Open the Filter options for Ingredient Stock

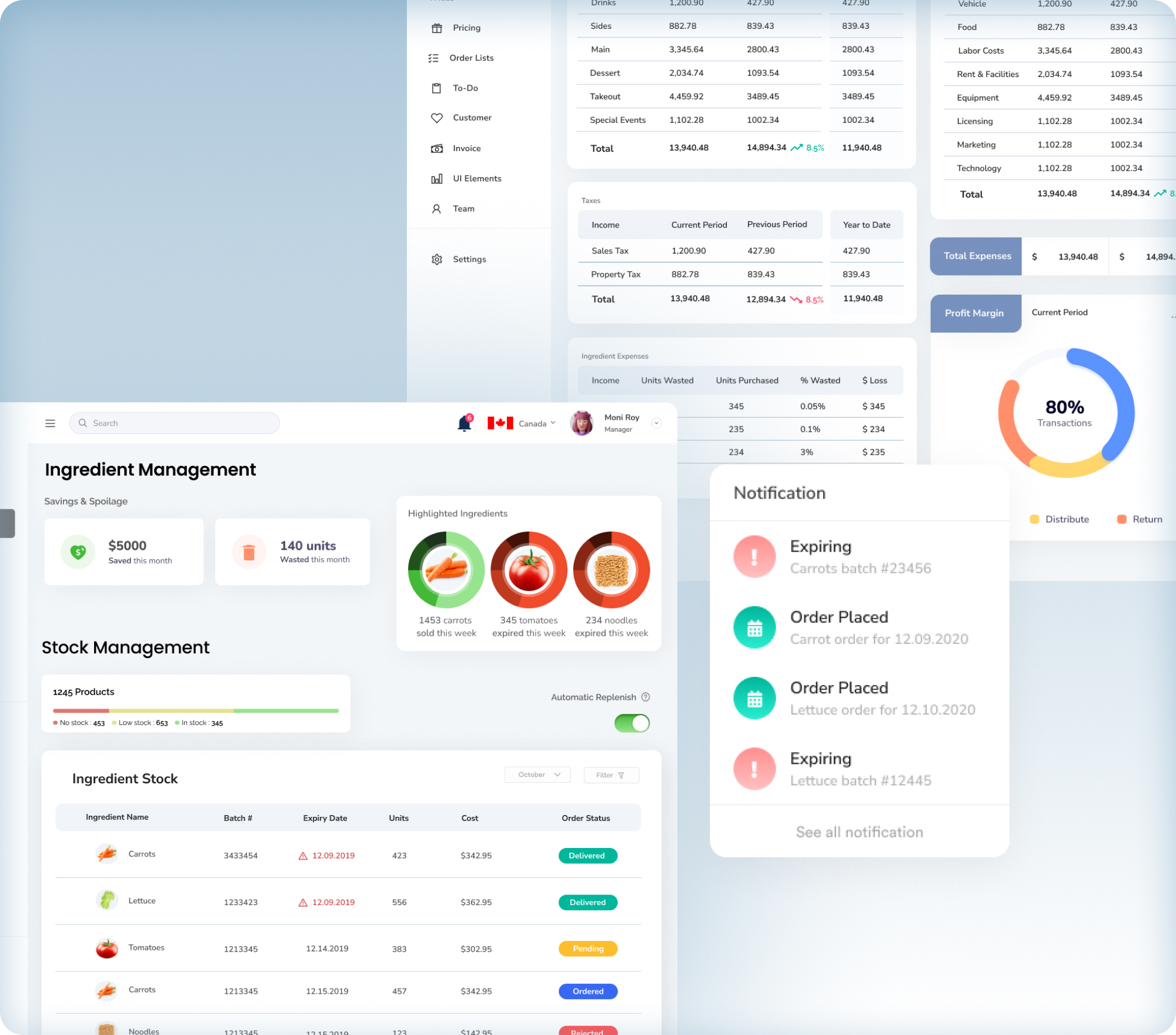611,774
